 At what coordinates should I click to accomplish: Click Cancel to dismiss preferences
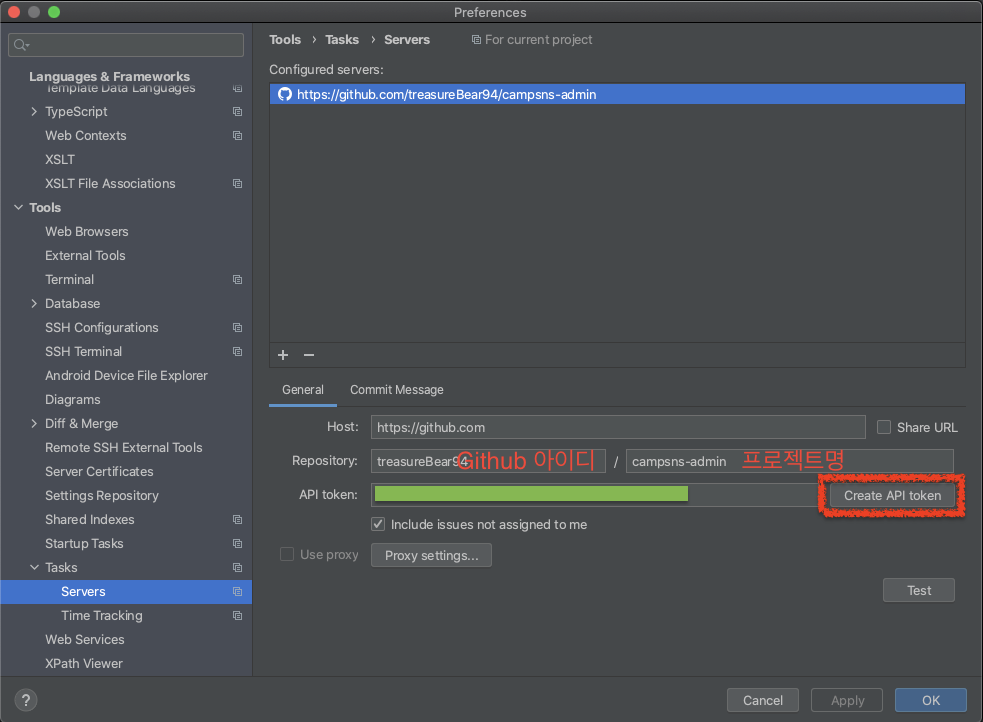pyautogui.click(x=763, y=700)
